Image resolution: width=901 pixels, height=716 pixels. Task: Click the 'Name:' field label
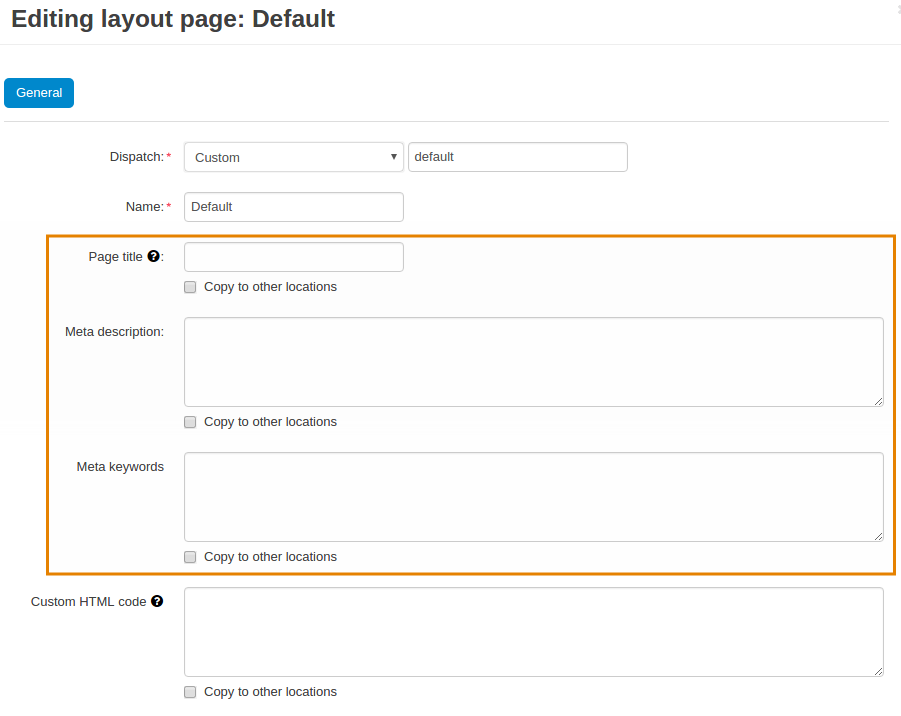click(x=145, y=207)
